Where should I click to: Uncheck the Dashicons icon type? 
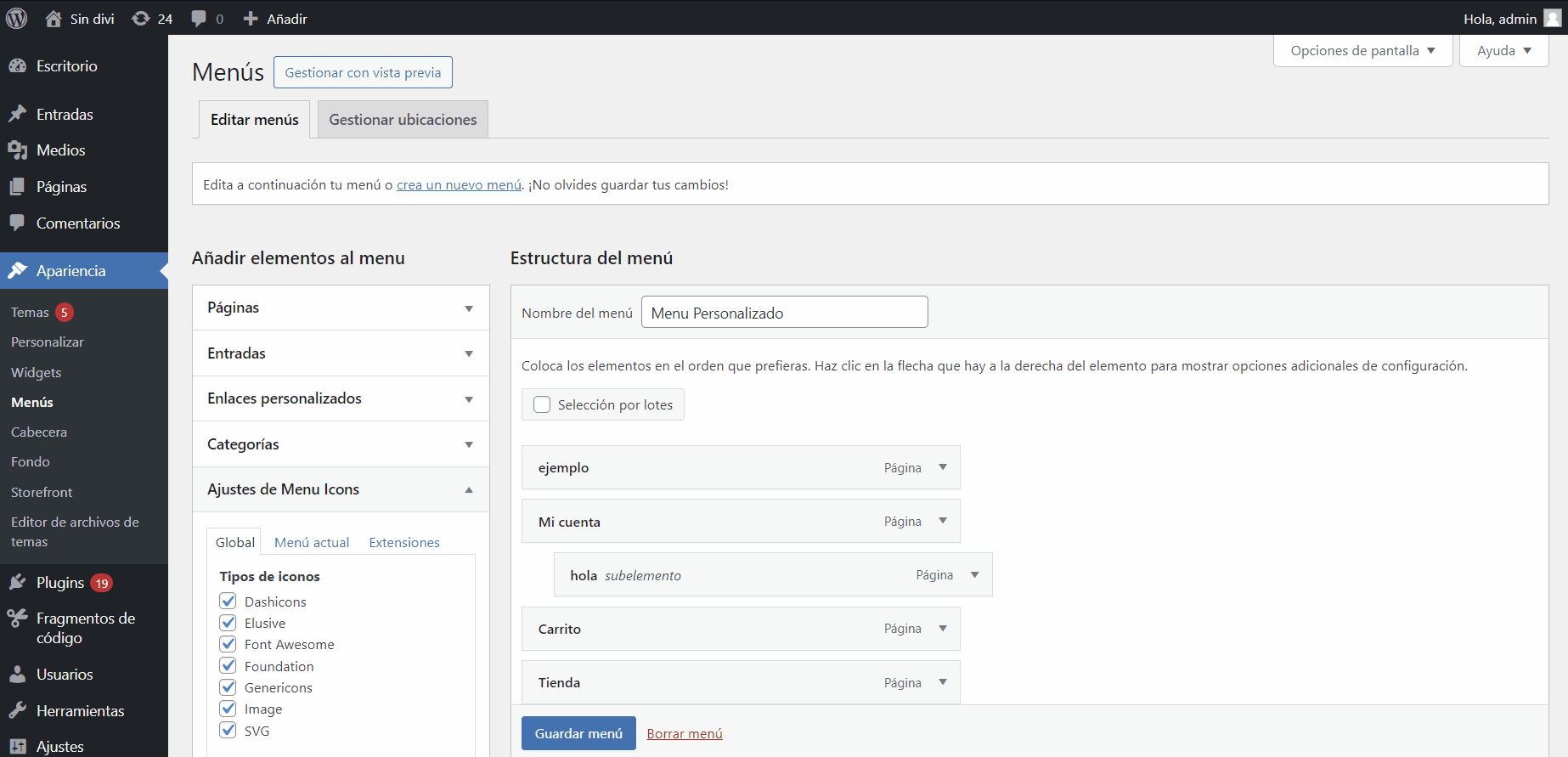(228, 602)
